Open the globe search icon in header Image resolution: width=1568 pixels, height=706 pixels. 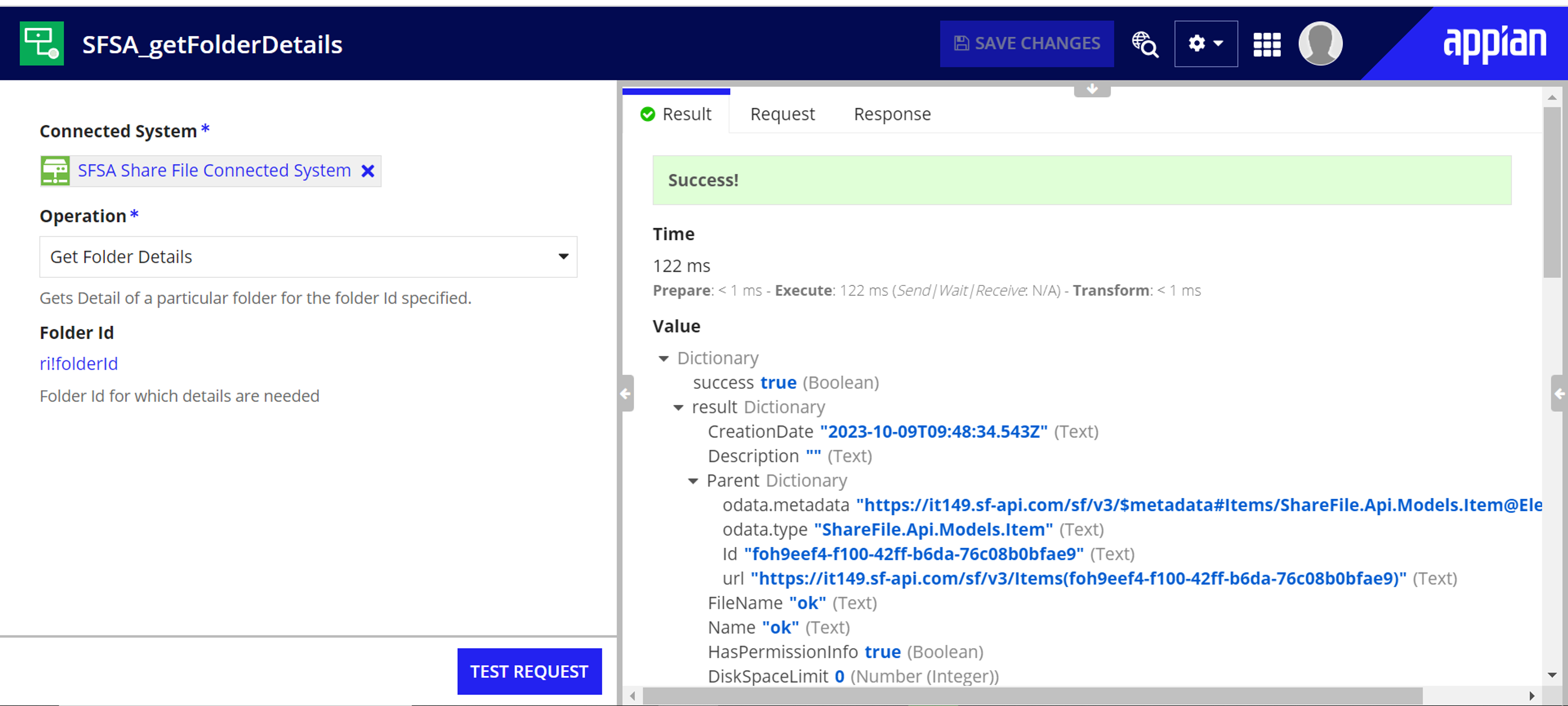[1144, 44]
